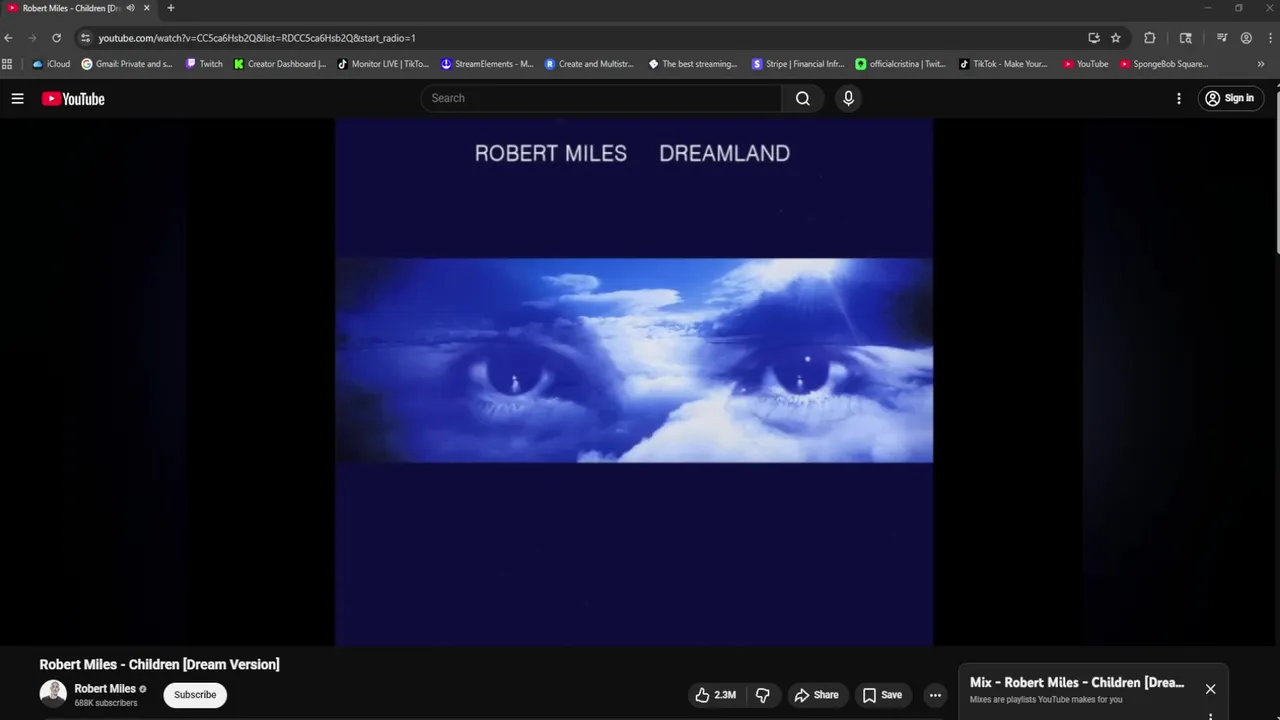
Task: Open the tab search side panel icon
Action: coord(1186,38)
